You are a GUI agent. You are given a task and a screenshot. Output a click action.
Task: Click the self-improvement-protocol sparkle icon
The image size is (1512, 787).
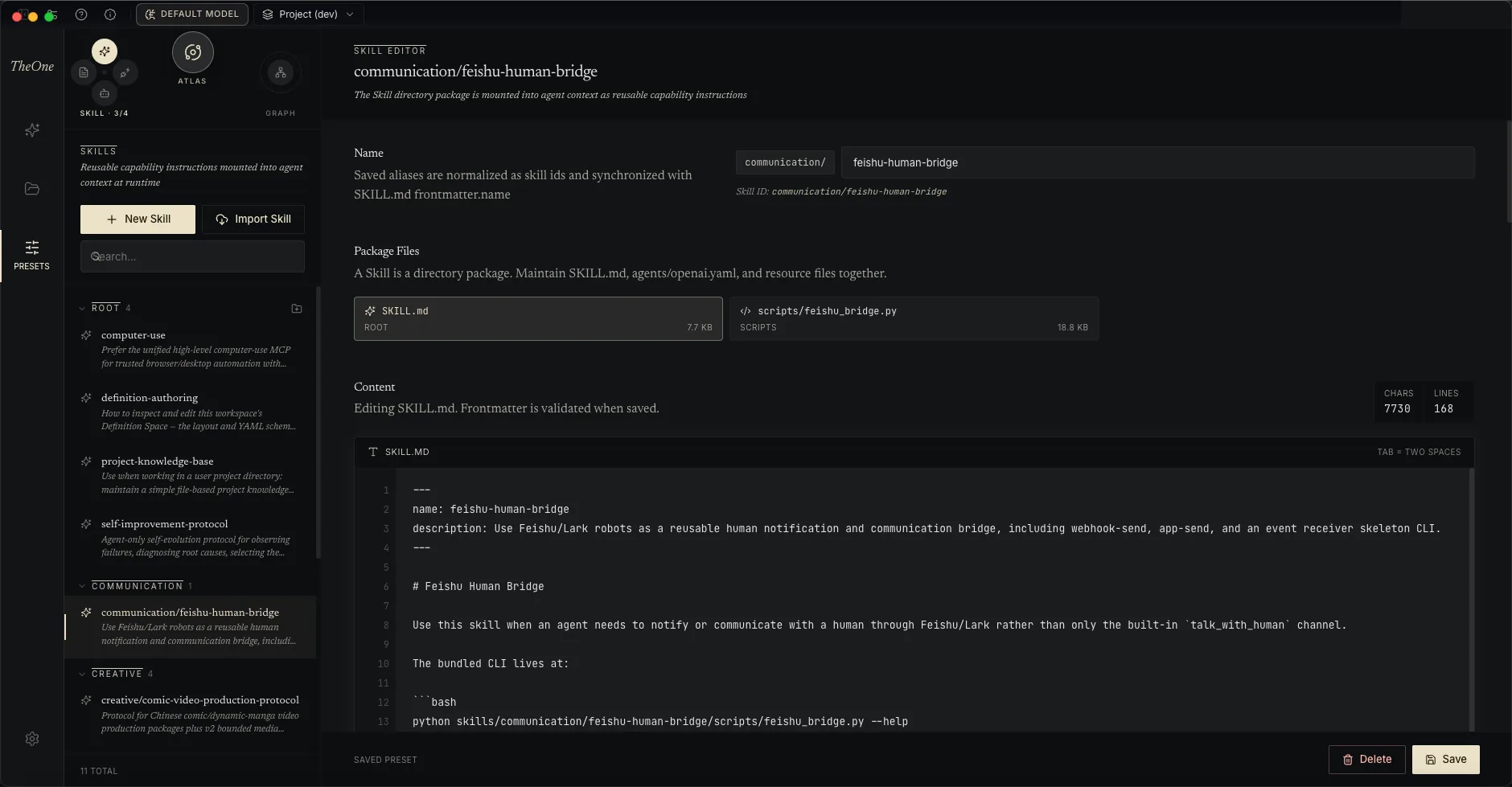(86, 524)
